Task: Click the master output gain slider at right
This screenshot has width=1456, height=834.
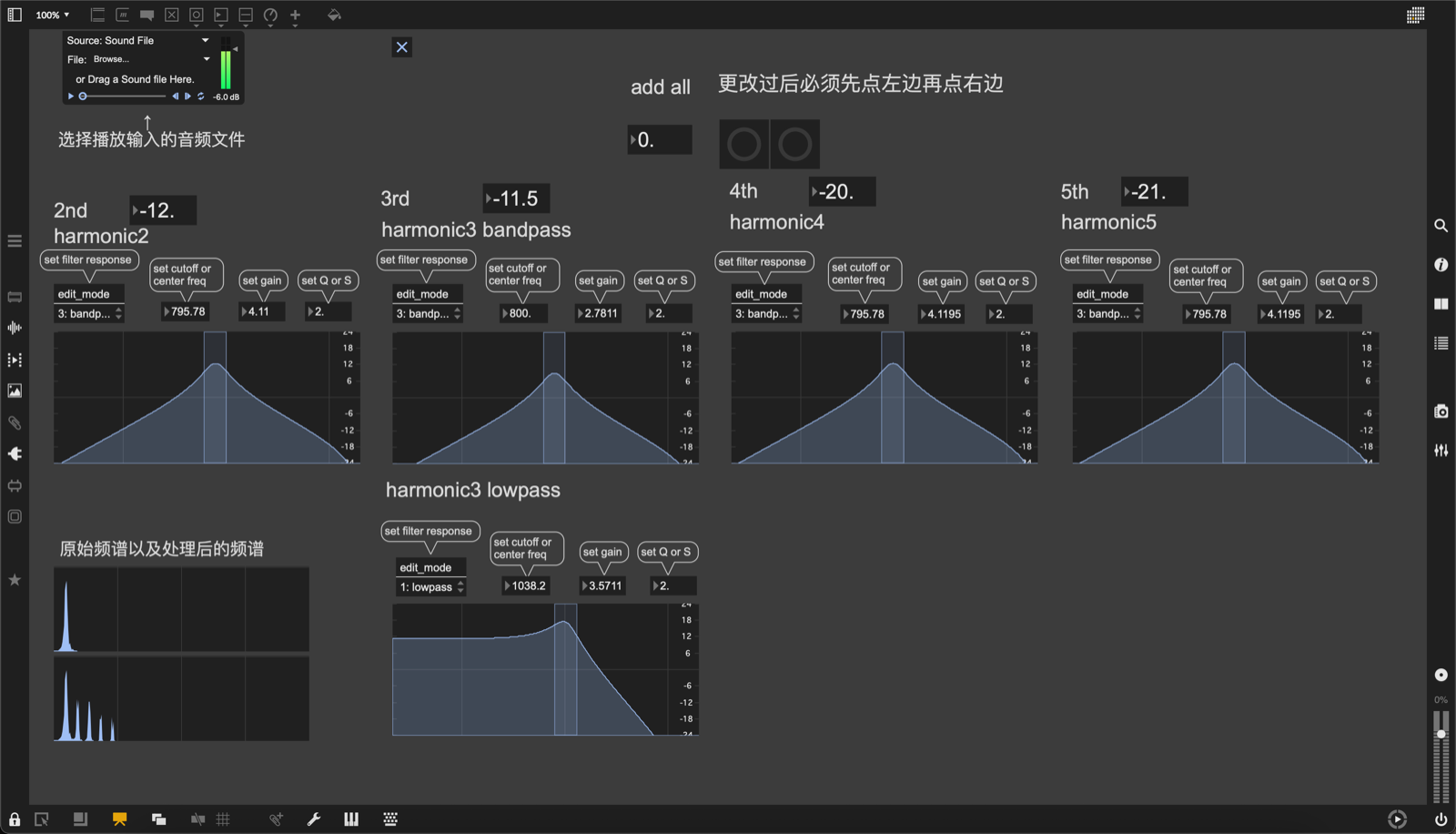Action: tap(1441, 756)
